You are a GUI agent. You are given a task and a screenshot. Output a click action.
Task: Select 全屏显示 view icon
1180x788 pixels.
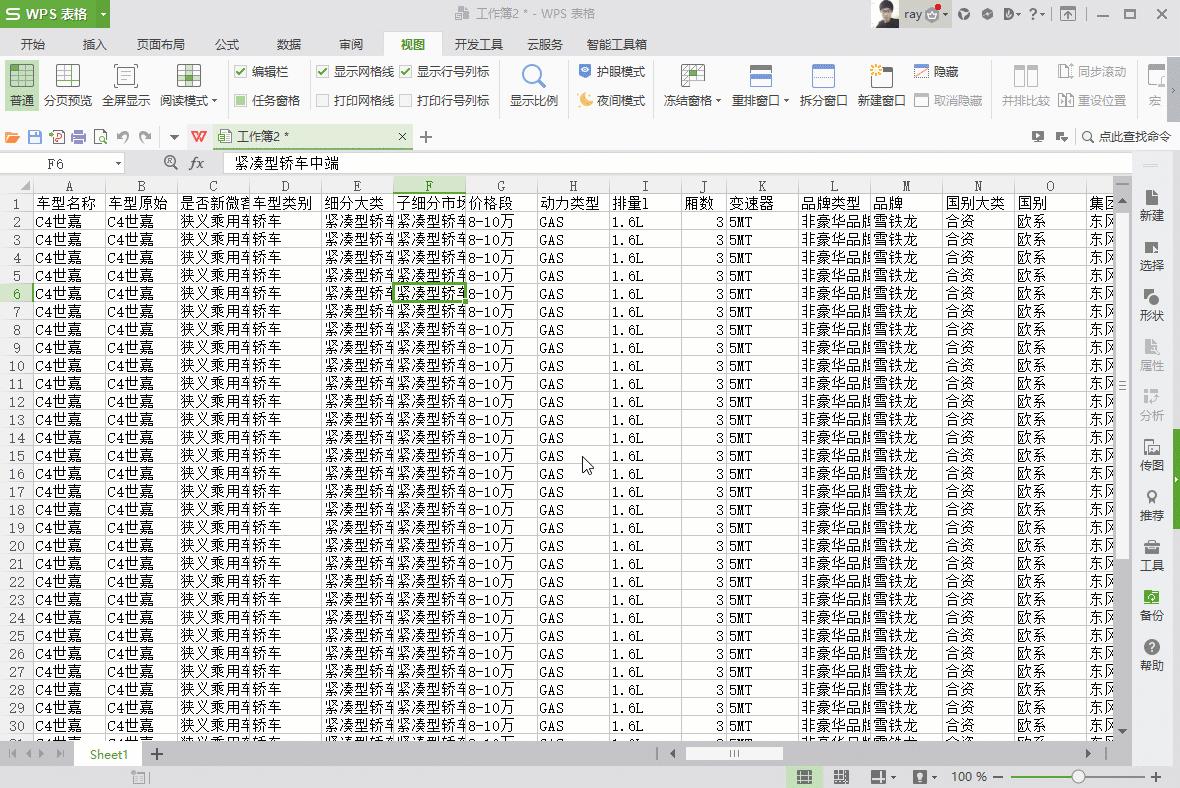click(125, 83)
